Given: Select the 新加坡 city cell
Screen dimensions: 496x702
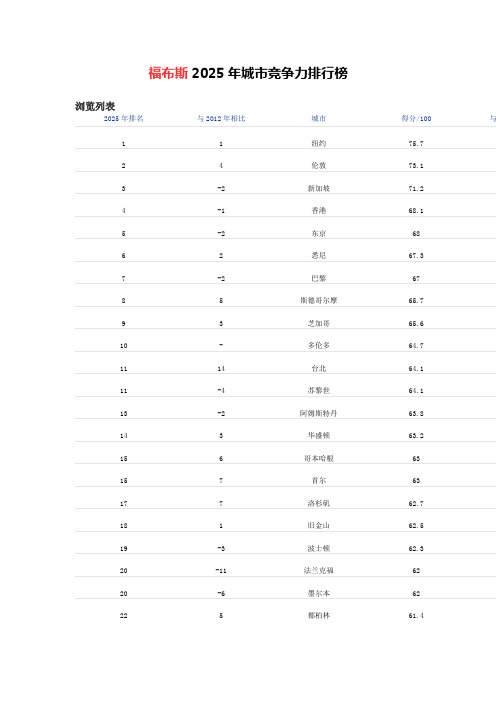Looking at the screenshot, I should (319, 188).
